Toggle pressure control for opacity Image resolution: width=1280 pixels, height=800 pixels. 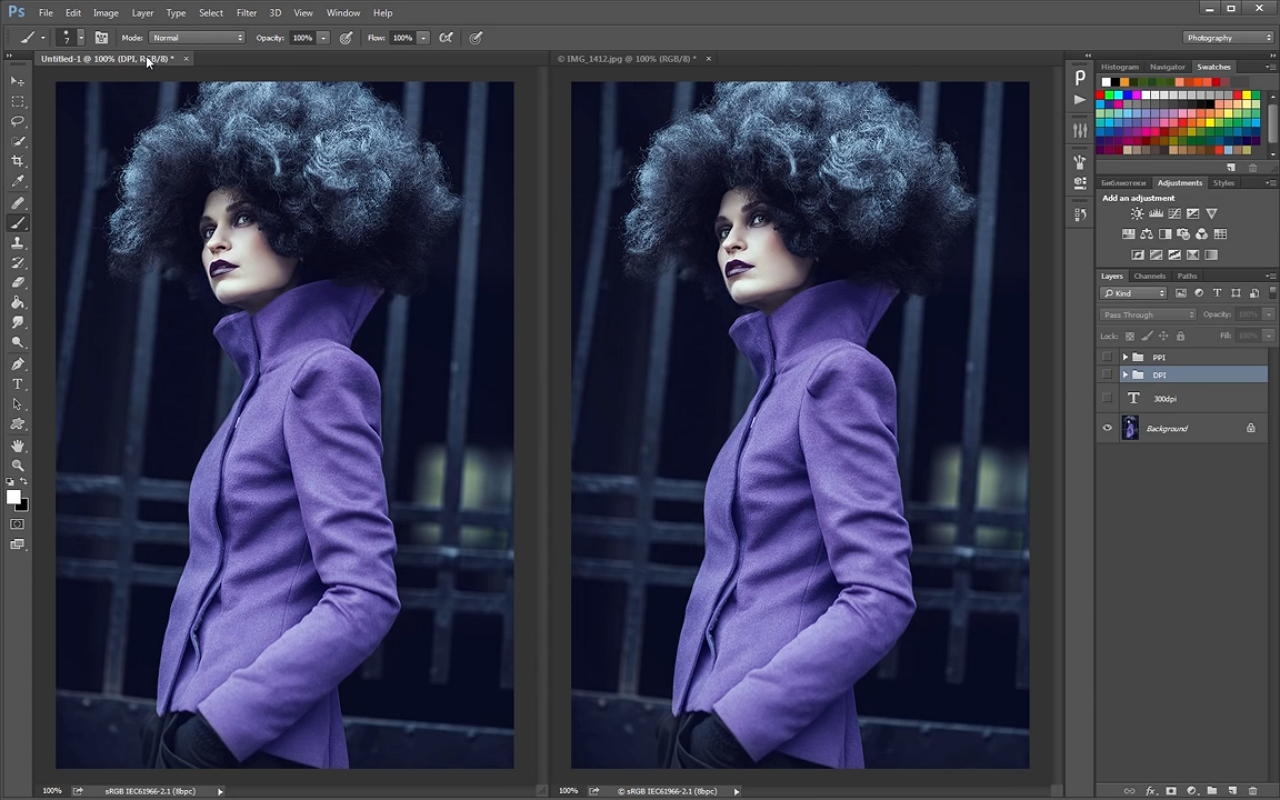346,38
